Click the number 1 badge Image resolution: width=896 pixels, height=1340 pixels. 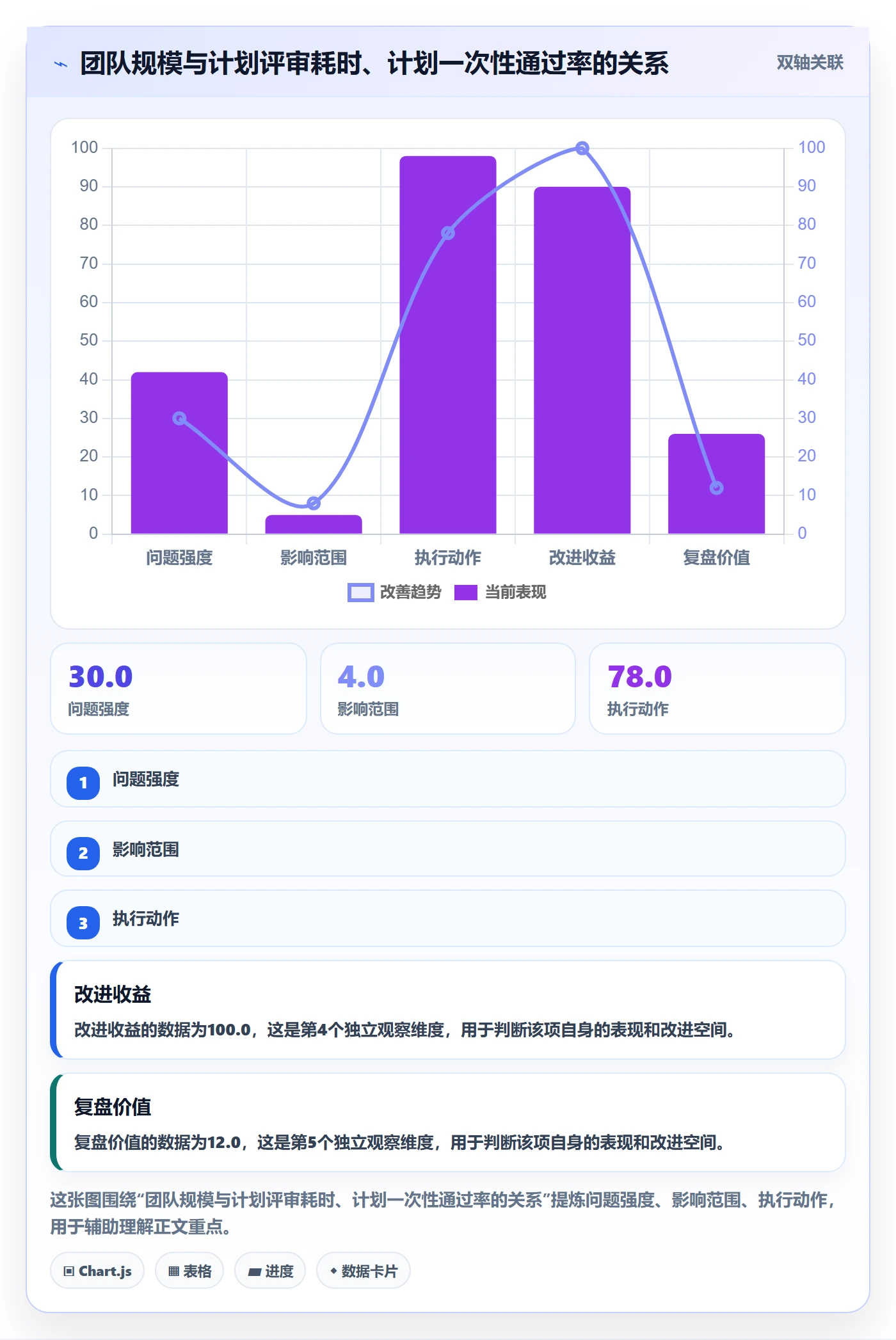pyautogui.click(x=83, y=783)
